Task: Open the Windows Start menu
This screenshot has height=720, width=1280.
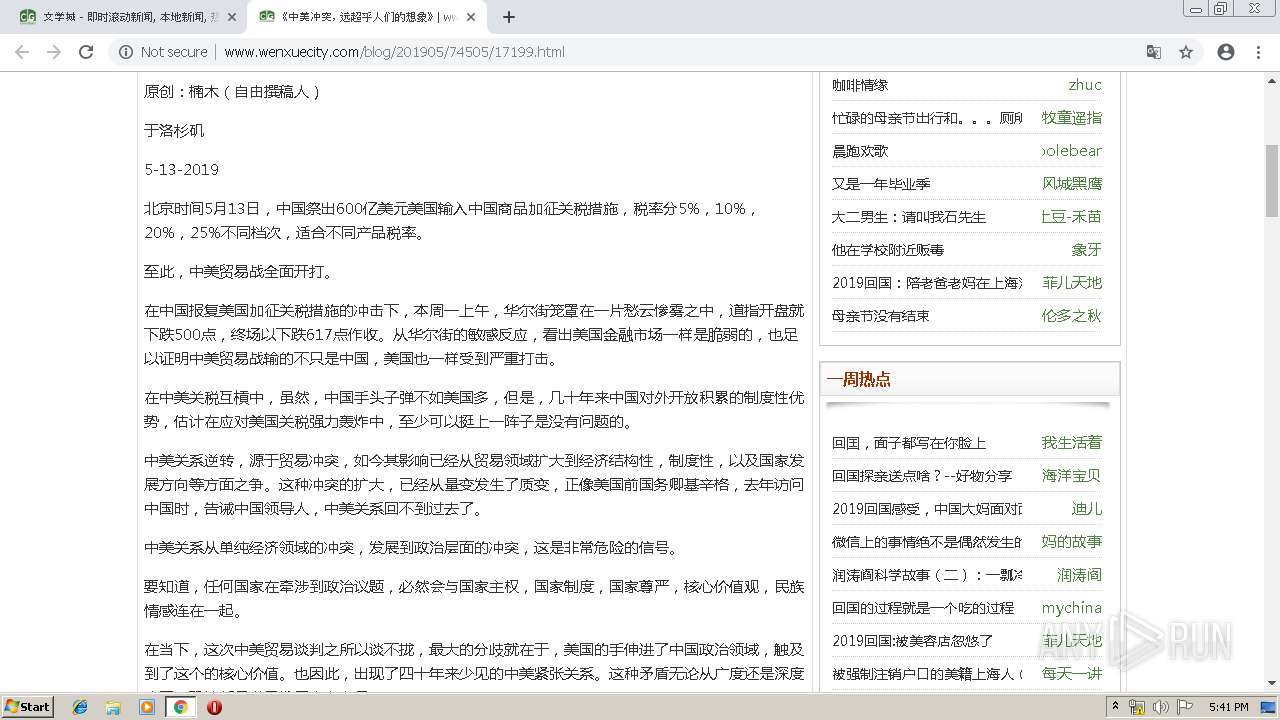Action: coord(28,706)
